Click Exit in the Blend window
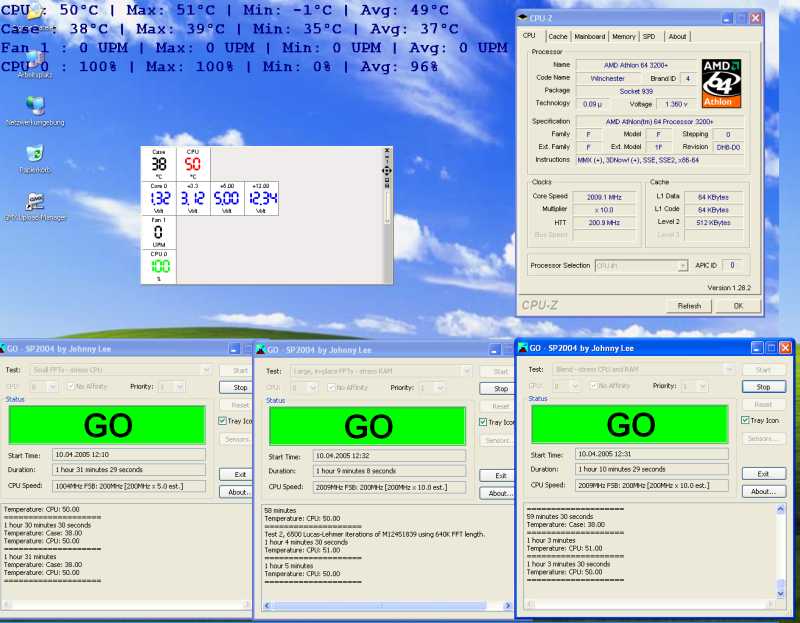Screen dimensions: 800x623 click(764, 474)
